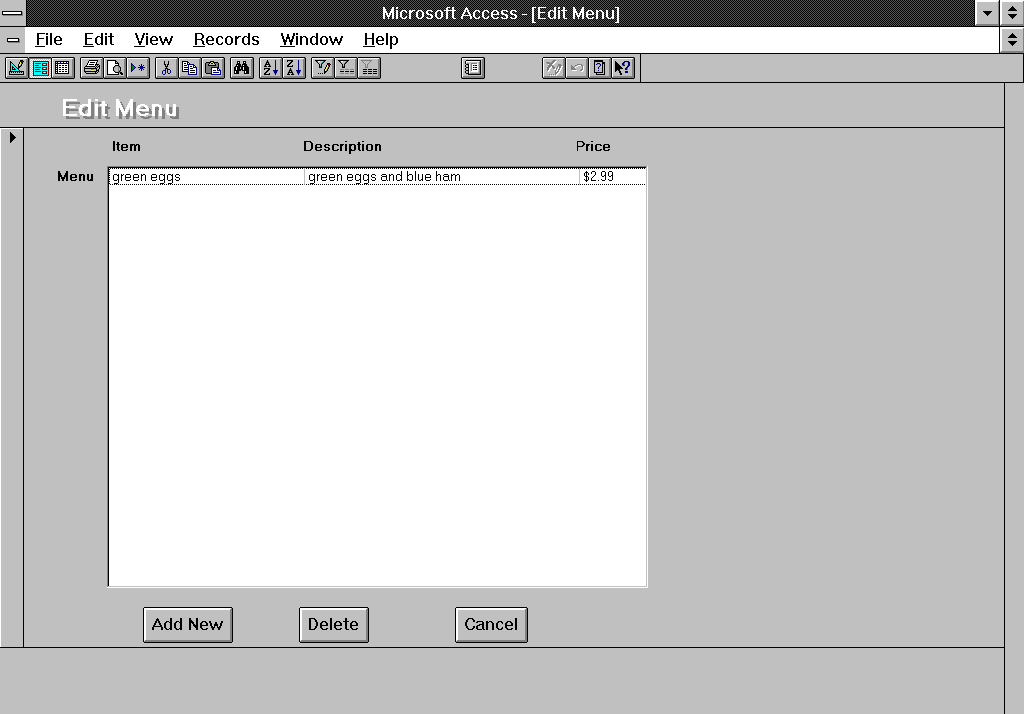
Task: Click the context Help pointer icon
Action: click(x=623, y=68)
